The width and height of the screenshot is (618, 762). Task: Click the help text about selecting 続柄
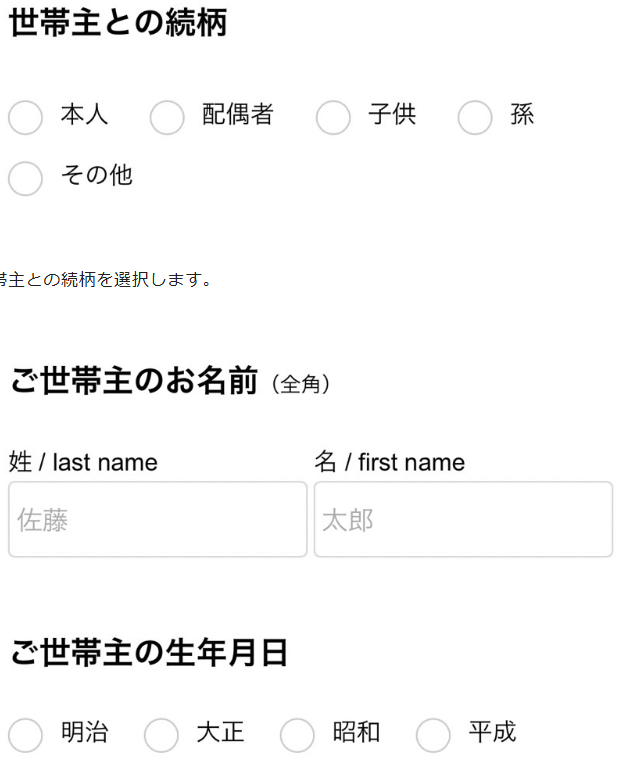point(105,280)
